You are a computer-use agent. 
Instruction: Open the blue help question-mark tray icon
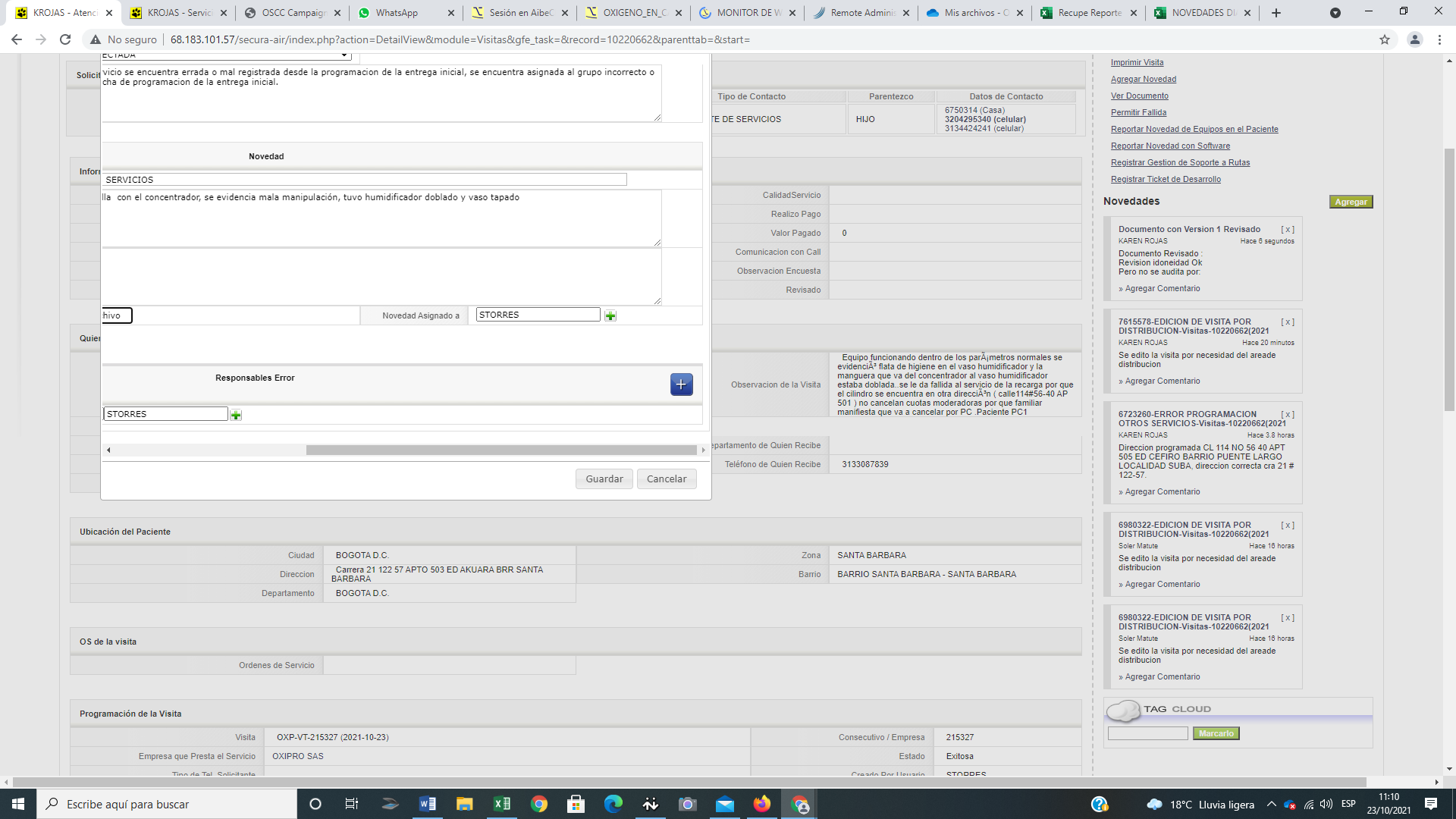(1100, 804)
